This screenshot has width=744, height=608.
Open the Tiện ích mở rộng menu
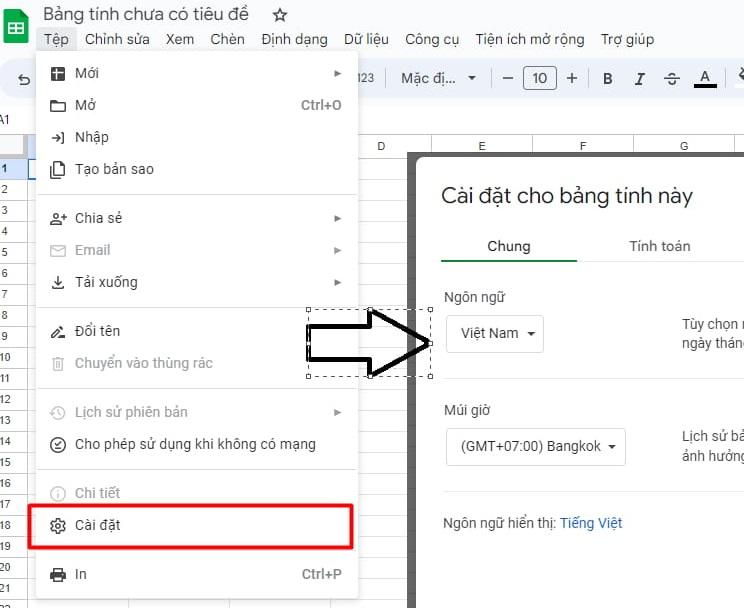(x=530, y=39)
